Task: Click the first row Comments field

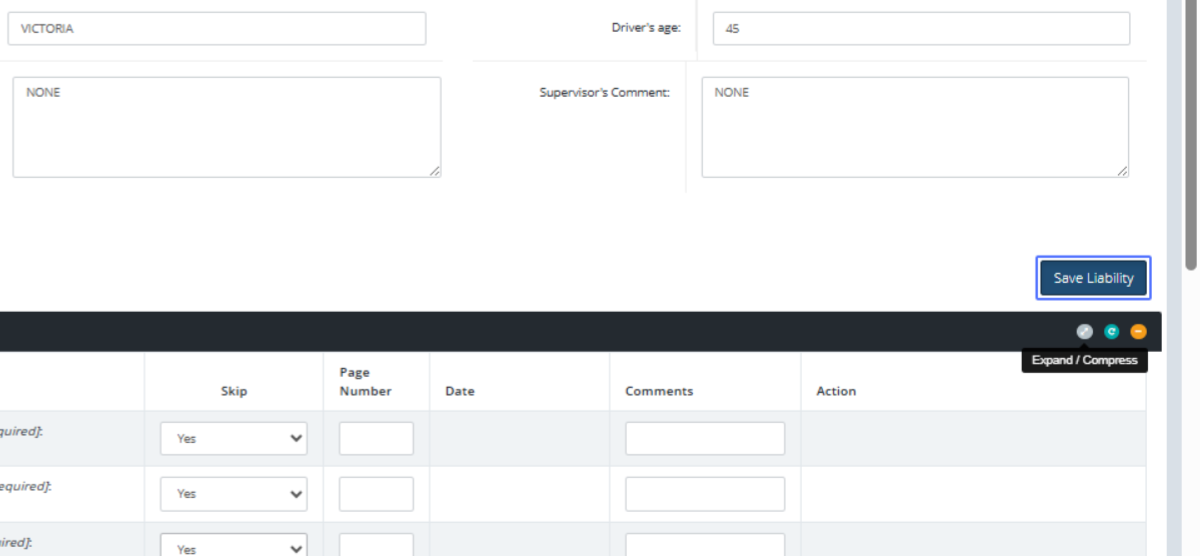Action: point(705,438)
